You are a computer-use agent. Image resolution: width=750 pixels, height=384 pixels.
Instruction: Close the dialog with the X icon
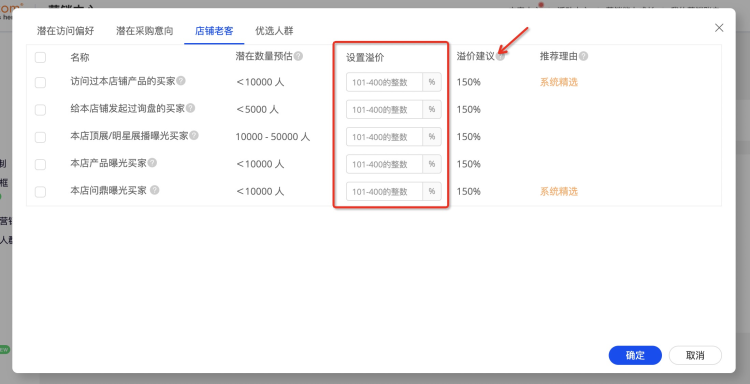719,28
